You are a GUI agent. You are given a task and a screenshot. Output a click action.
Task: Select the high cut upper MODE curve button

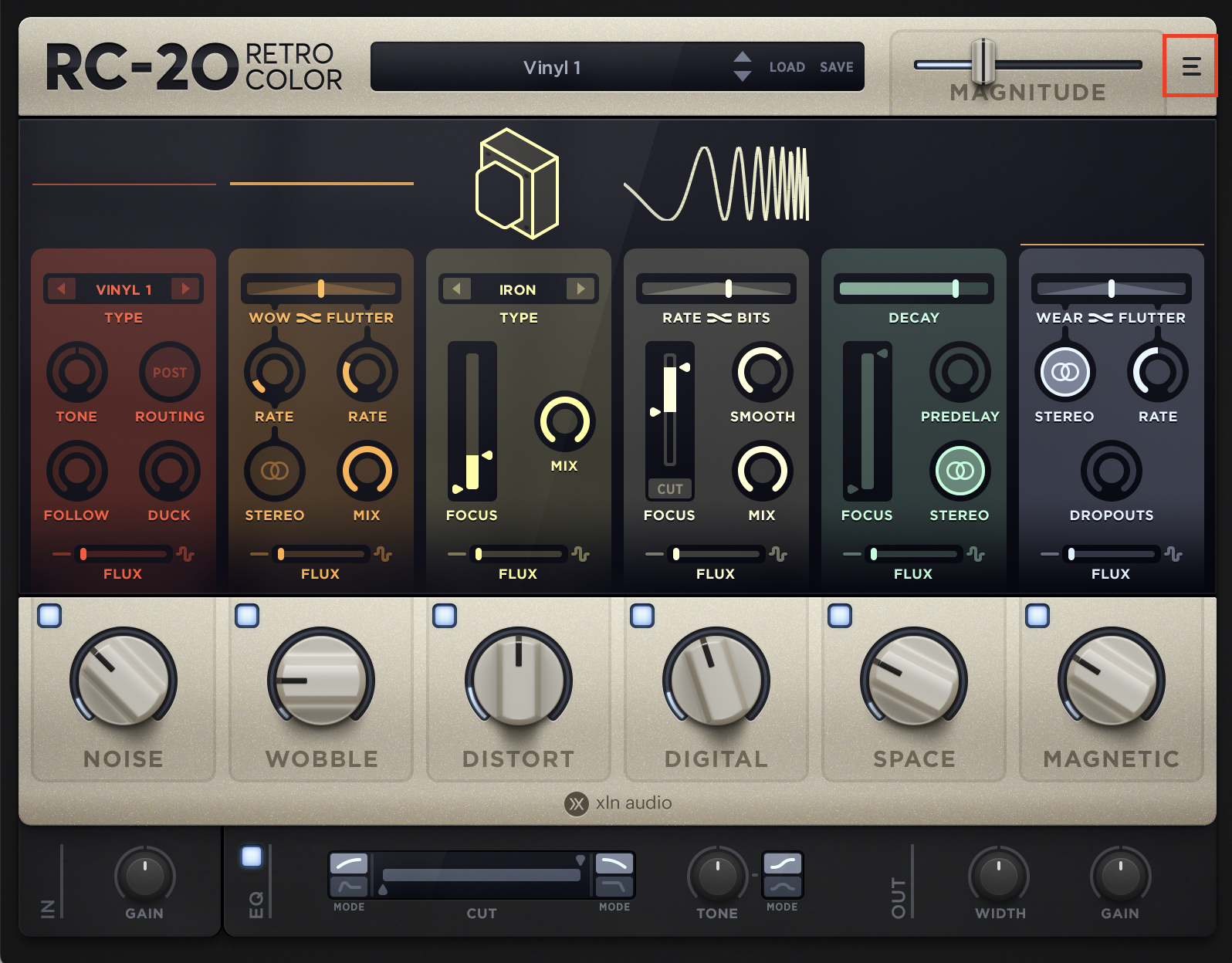click(x=614, y=863)
